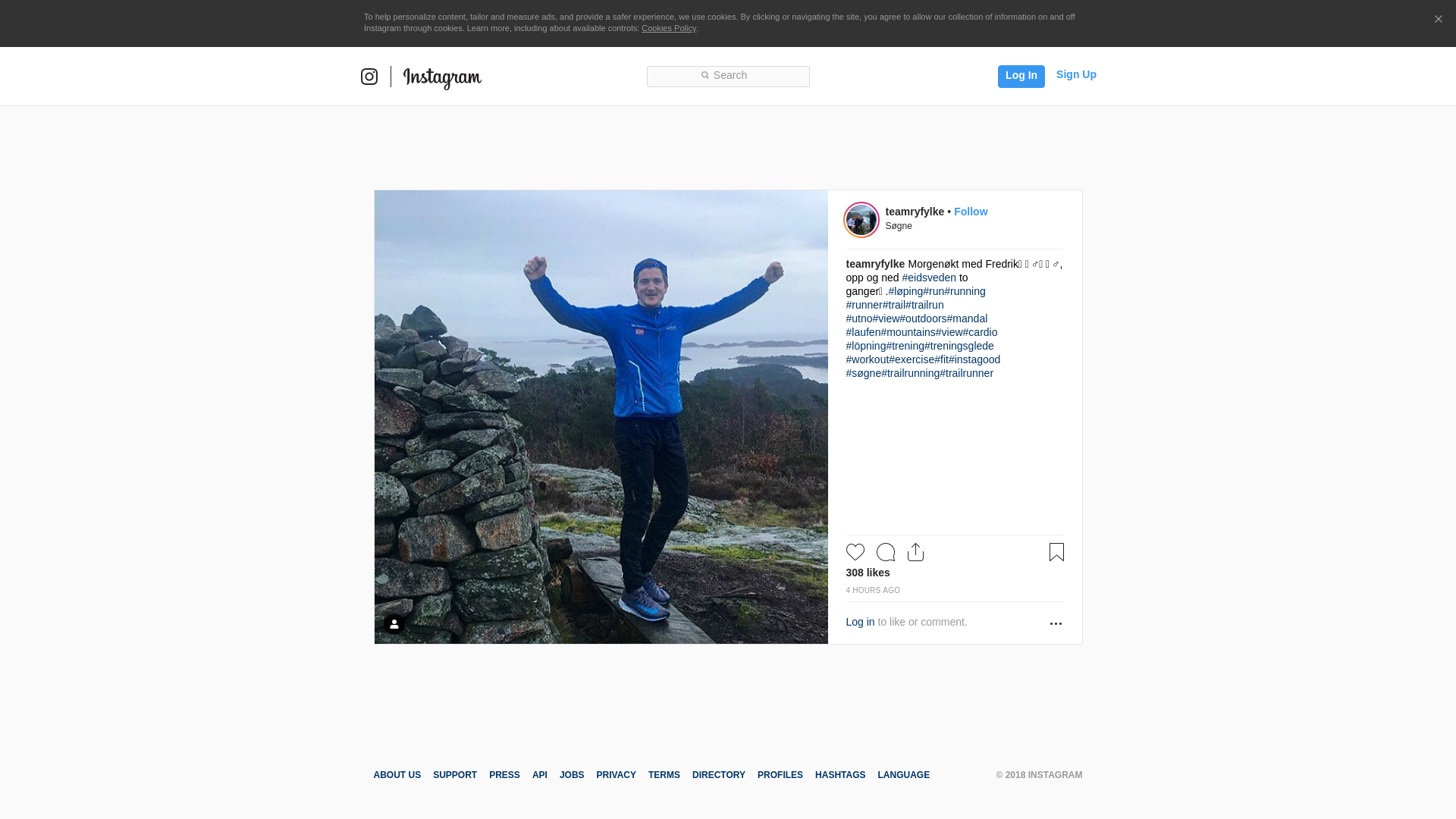
Task: Click the Instagram wordmark logo
Action: [x=442, y=77]
